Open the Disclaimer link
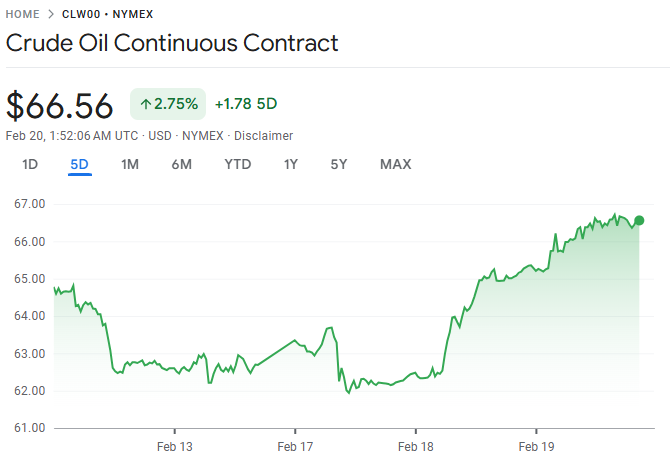Viewport: 670px width, 468px height. click(263, 136)
